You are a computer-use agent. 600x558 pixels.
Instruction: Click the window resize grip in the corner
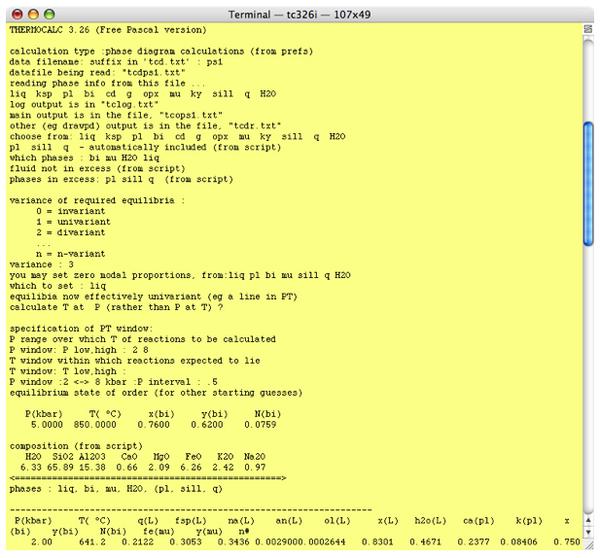(x=588, y=544)
